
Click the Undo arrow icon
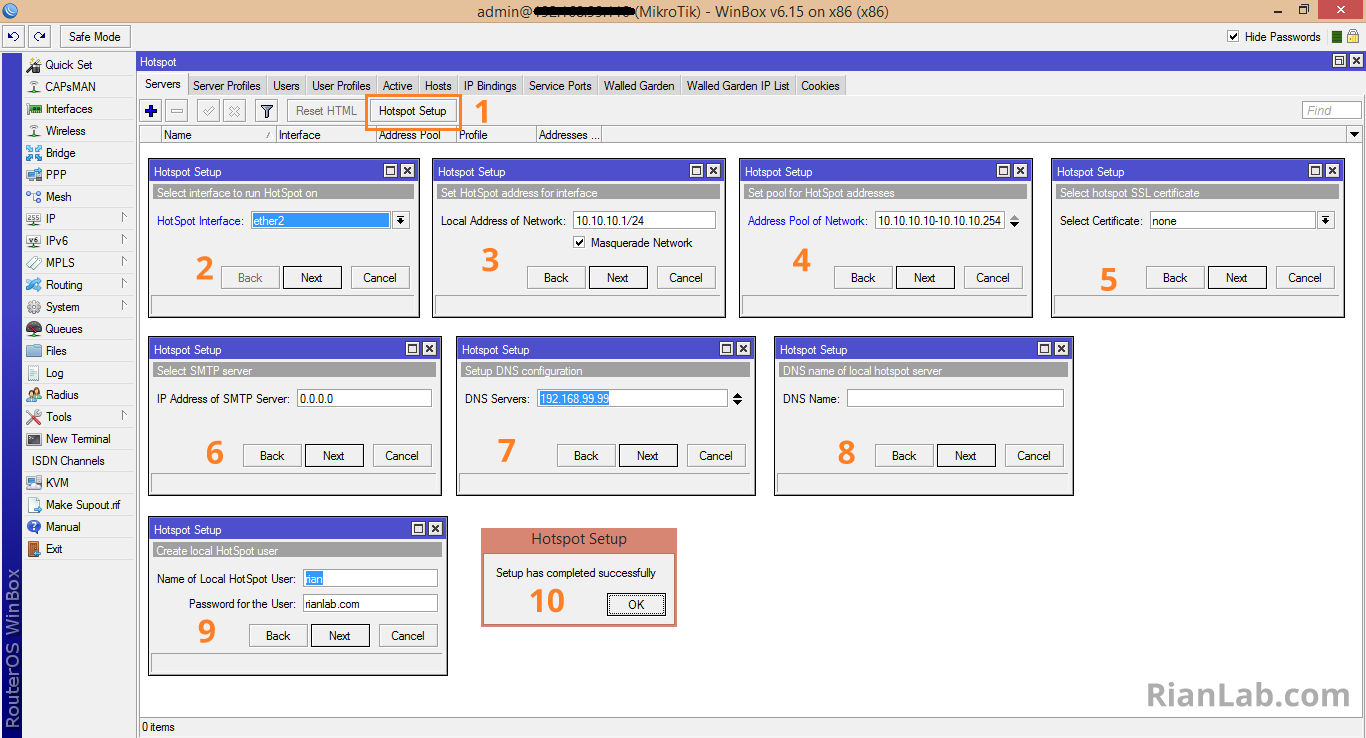tap(13, 37)
